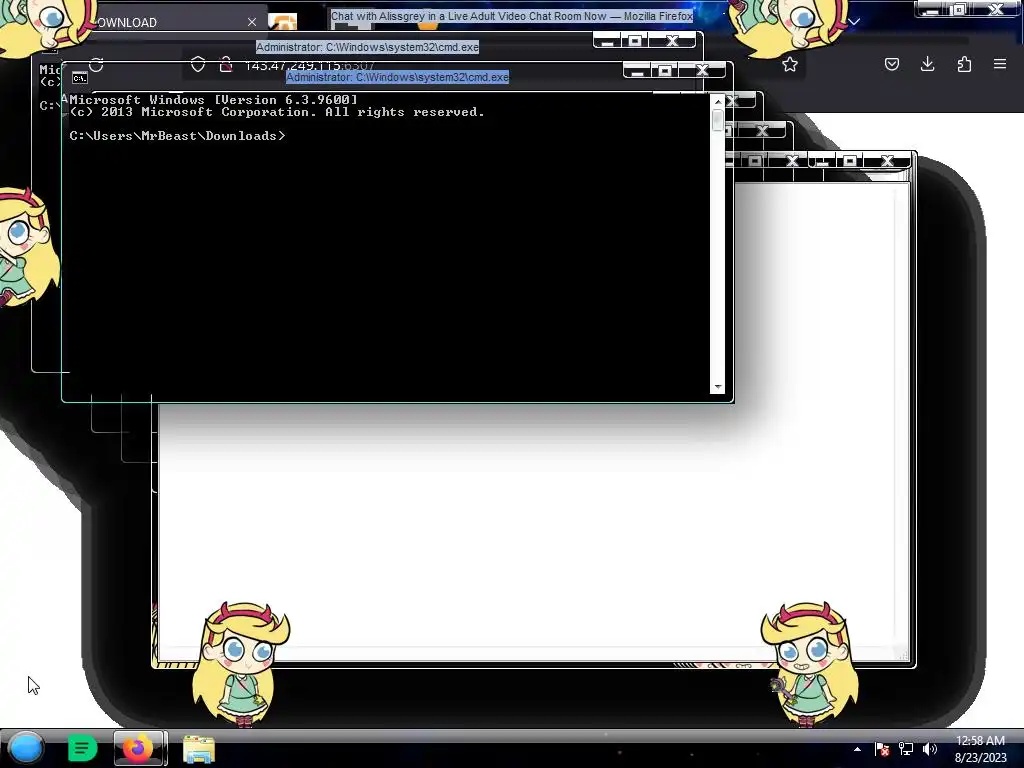Close the front cmd.exe window

pyautogui.click(x=703, y=71)
